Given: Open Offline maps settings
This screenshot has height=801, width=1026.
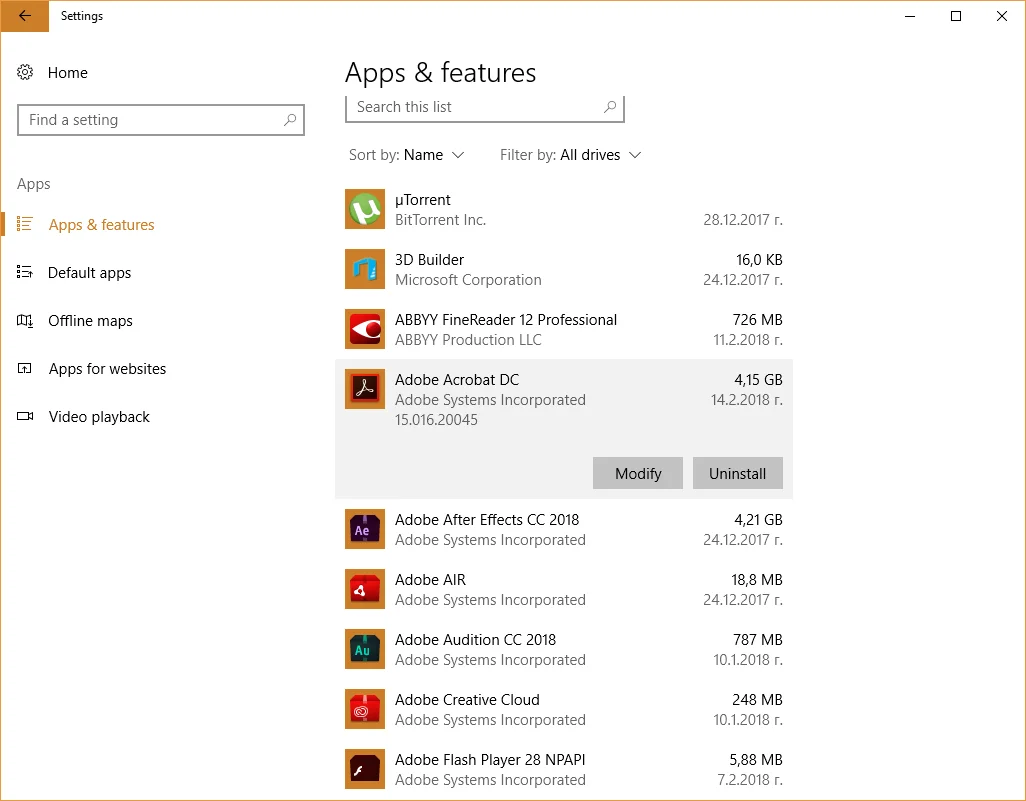Looking at the screenshot, I should tap(90, 321).
